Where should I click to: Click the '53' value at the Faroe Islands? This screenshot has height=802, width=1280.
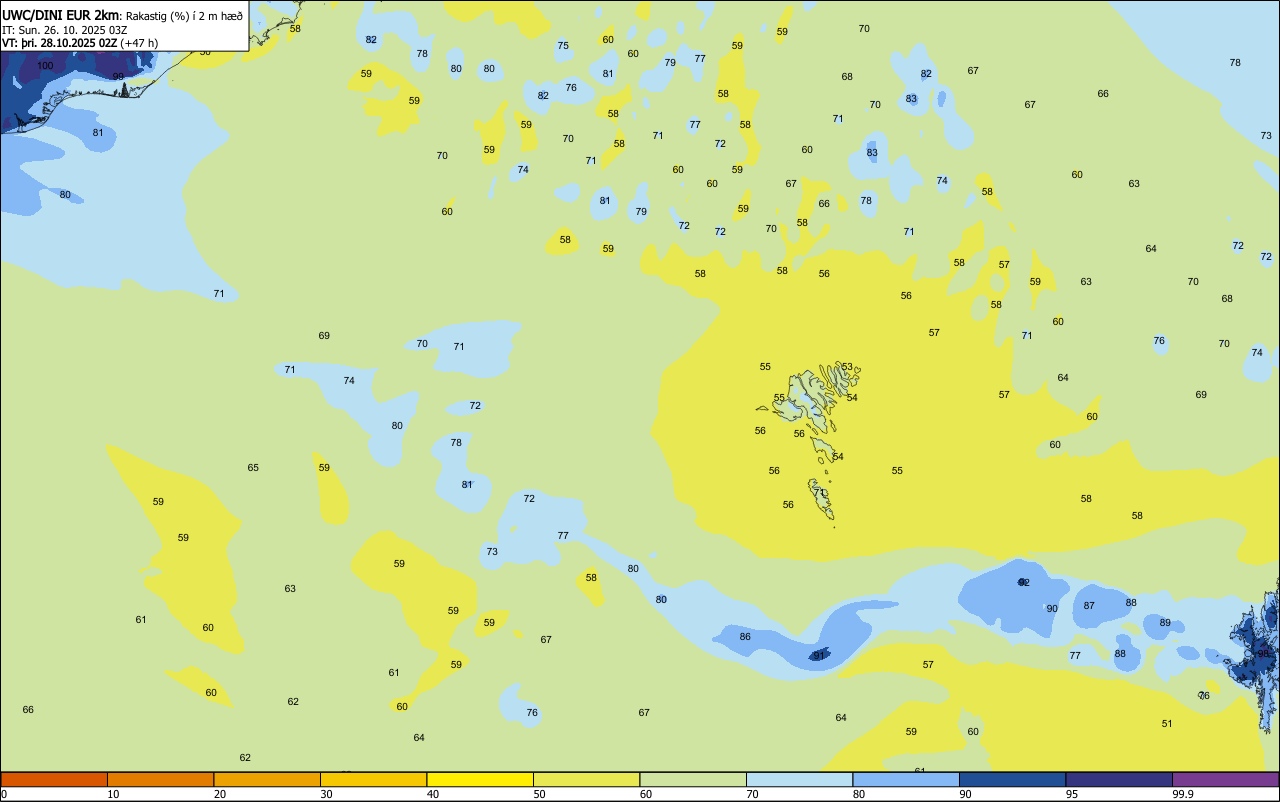(x=847, y=367)
